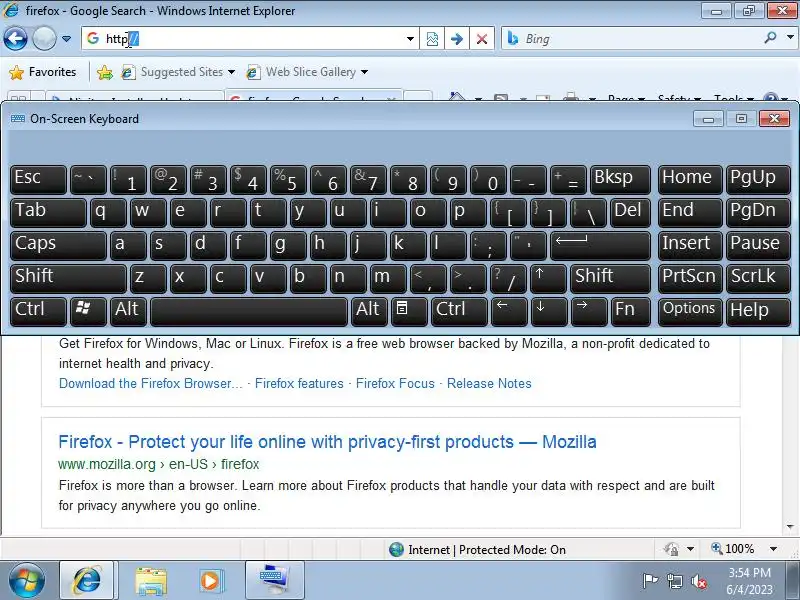
Task: Go back with the IE Back arrow
Action: [x=15, y=38]
